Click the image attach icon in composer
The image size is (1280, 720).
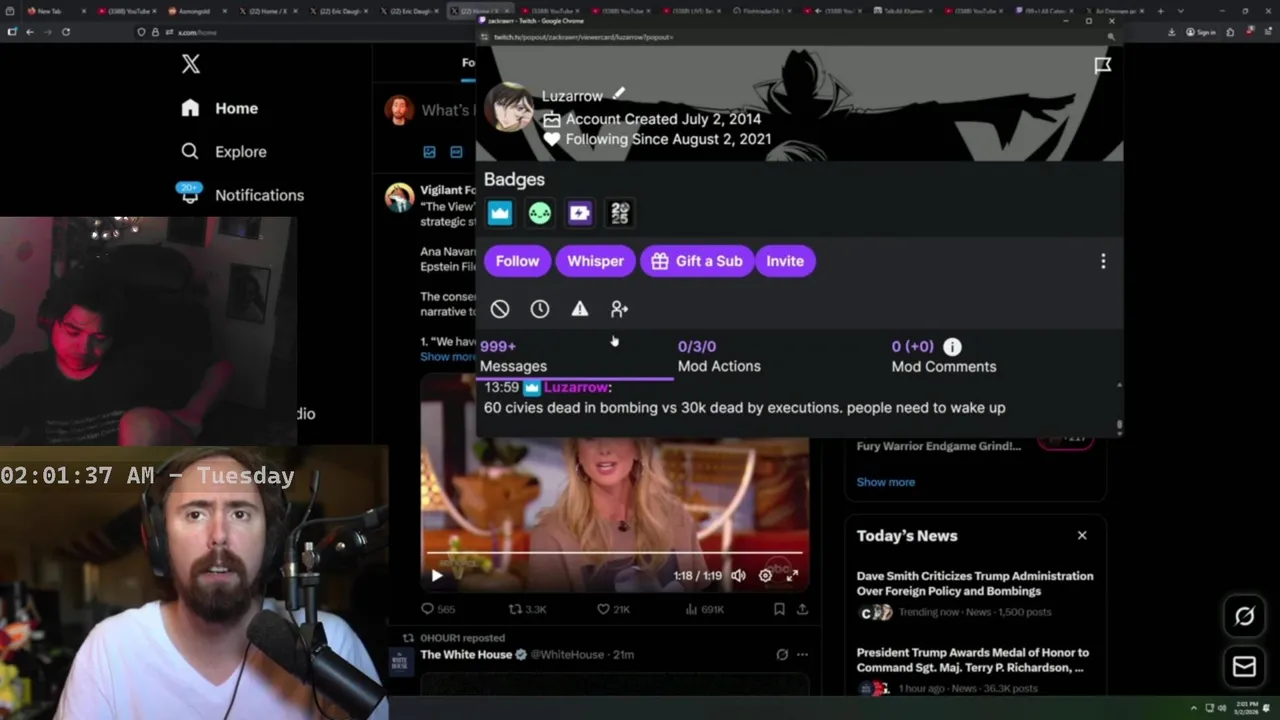pos(429,152)
